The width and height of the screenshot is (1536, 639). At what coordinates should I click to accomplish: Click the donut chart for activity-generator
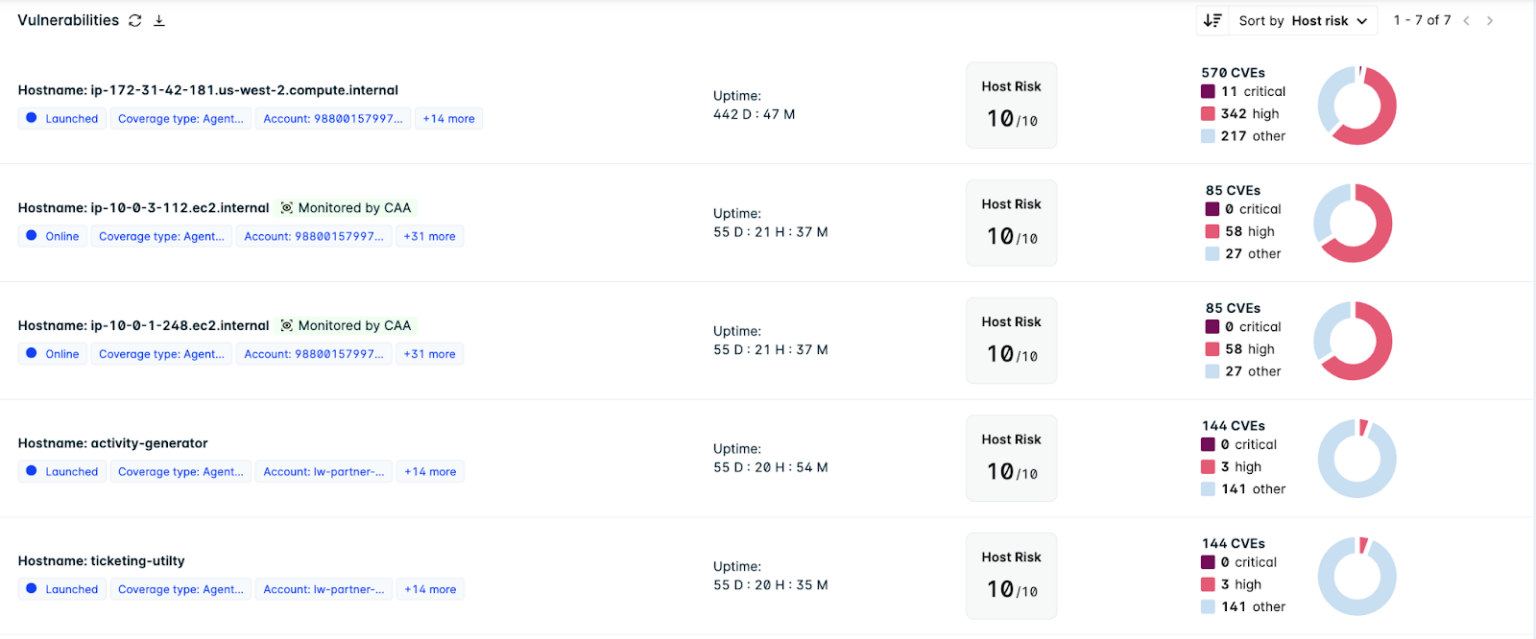point(1357,458)
